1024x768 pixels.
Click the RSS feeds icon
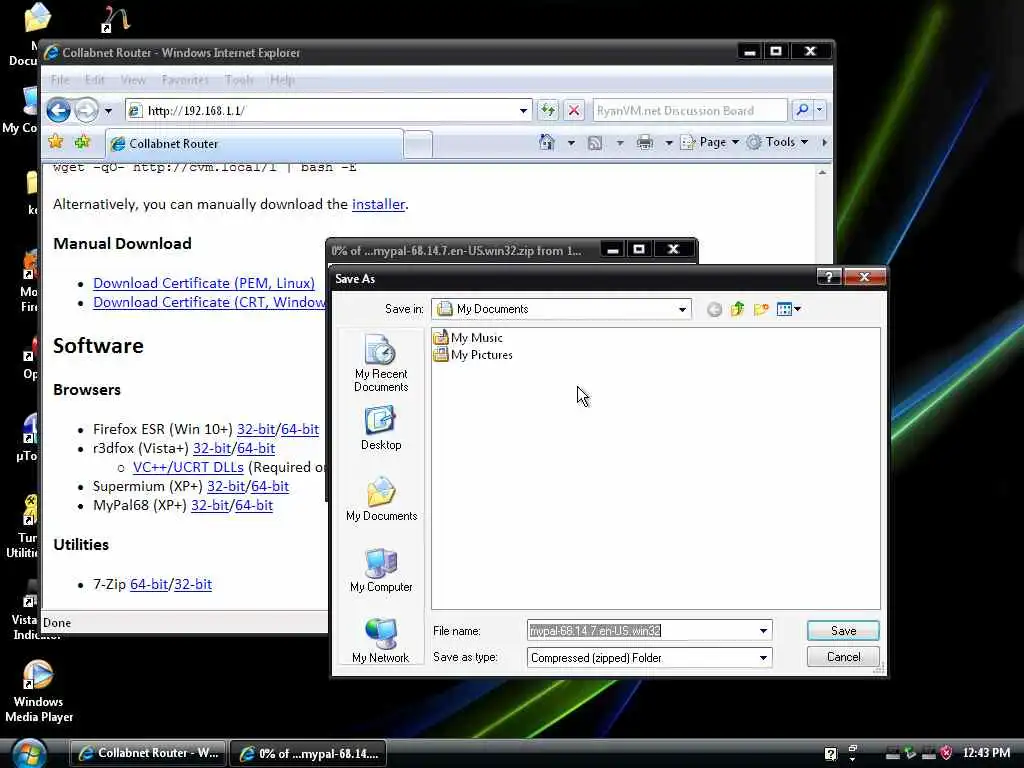click(595, 142)
